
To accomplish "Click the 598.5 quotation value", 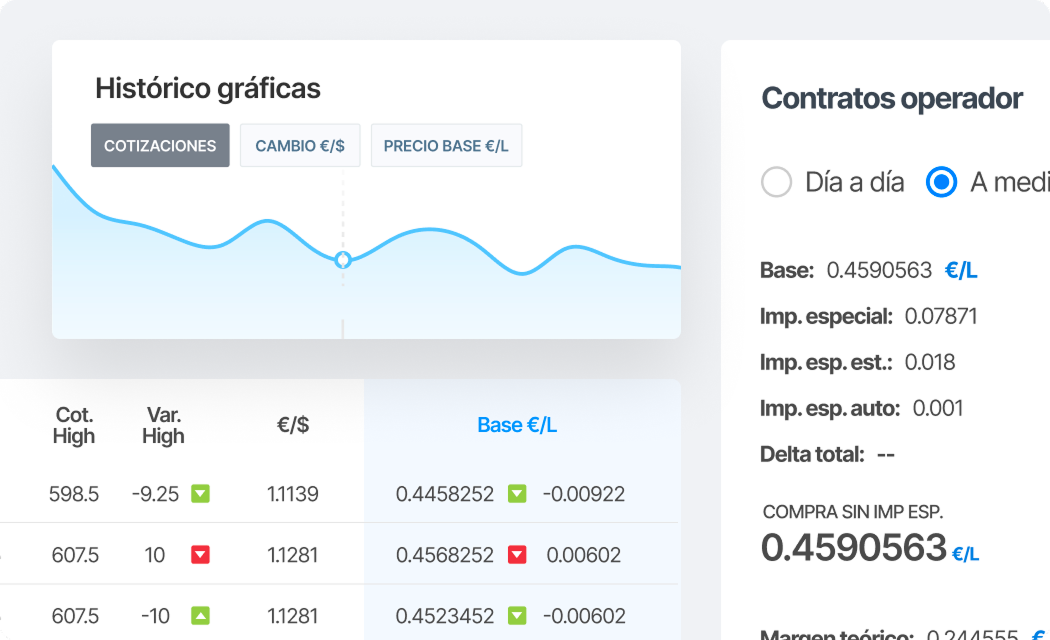I will pyautogui.click(x=74, y=494).
